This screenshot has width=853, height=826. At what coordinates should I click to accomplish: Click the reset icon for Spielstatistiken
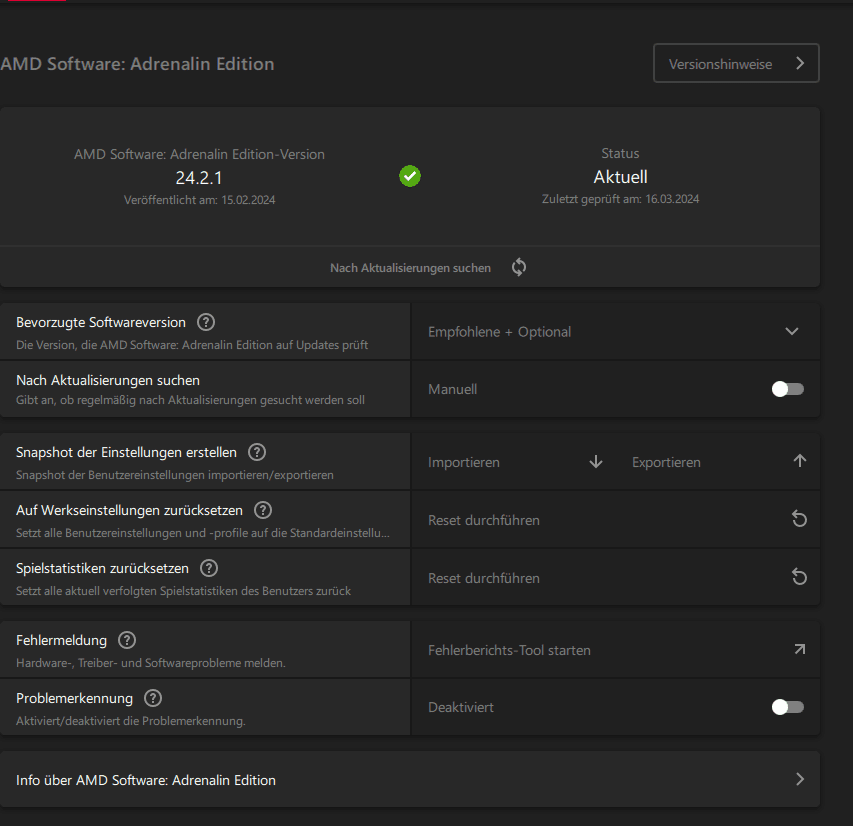799,578
